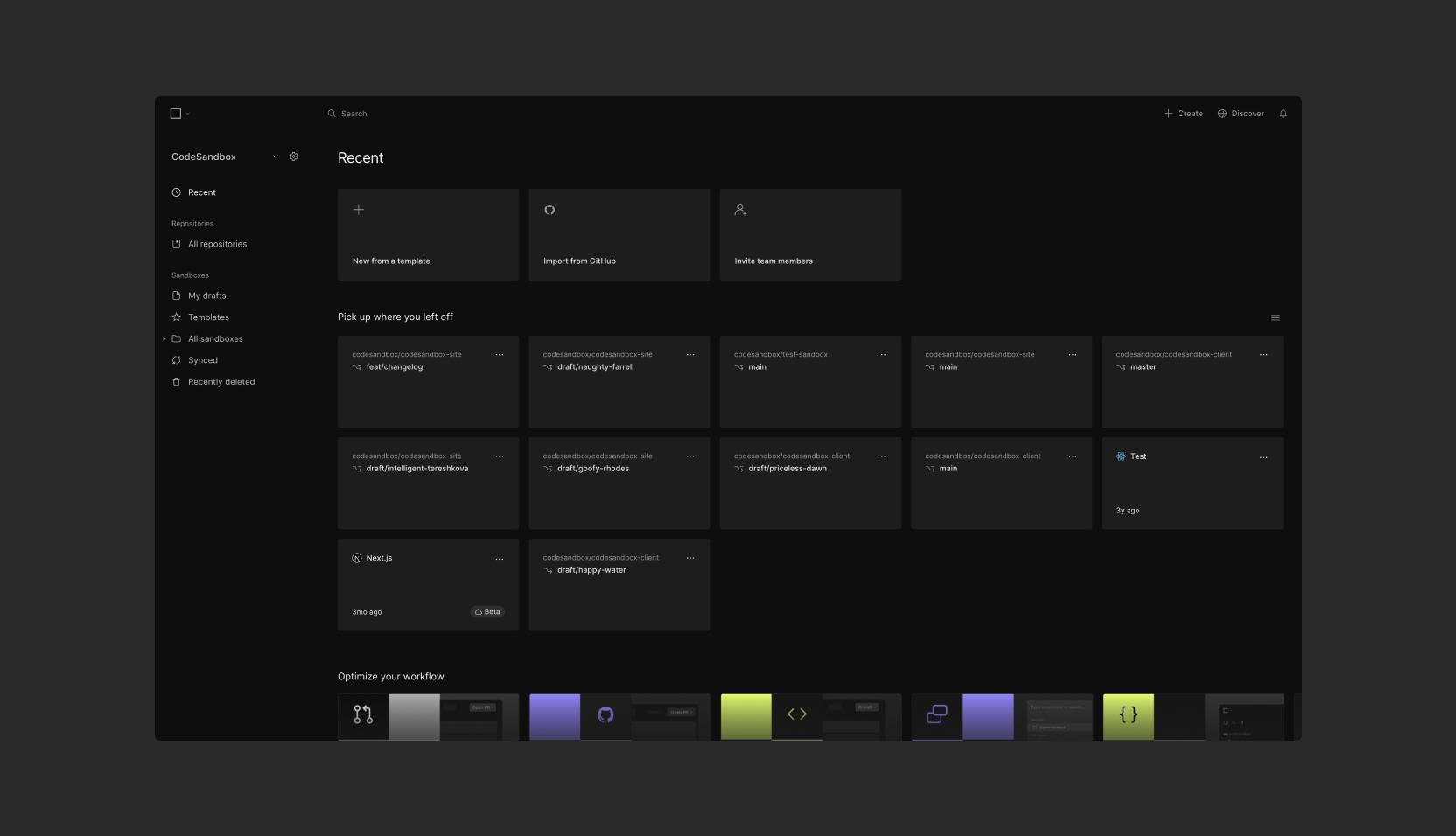The width and height of the screenshot is (1456, 836).
Task: Open the top-left workspace switcher chevron
Action: coord(186,114)
